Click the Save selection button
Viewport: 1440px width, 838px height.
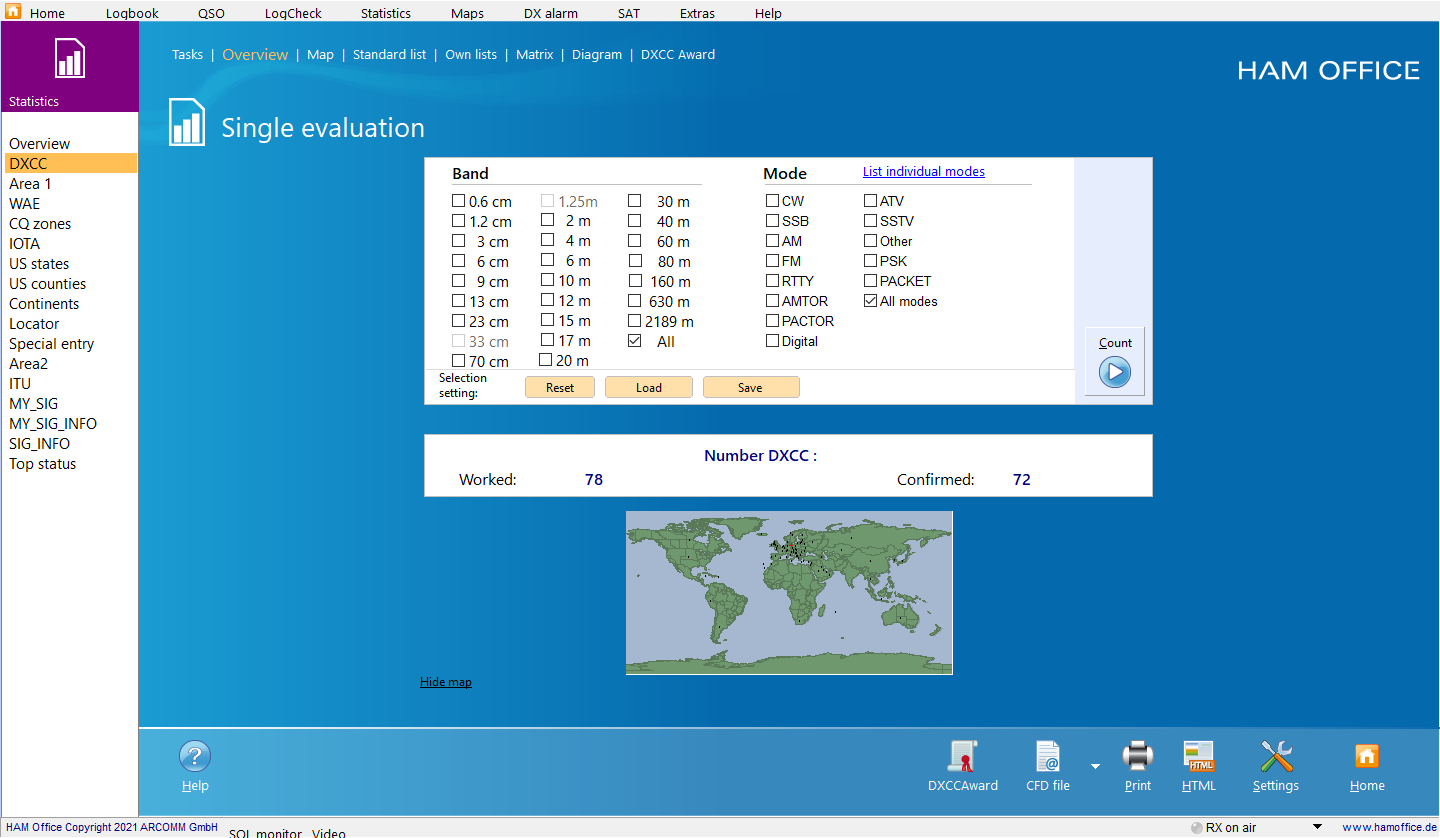(751, 387)
